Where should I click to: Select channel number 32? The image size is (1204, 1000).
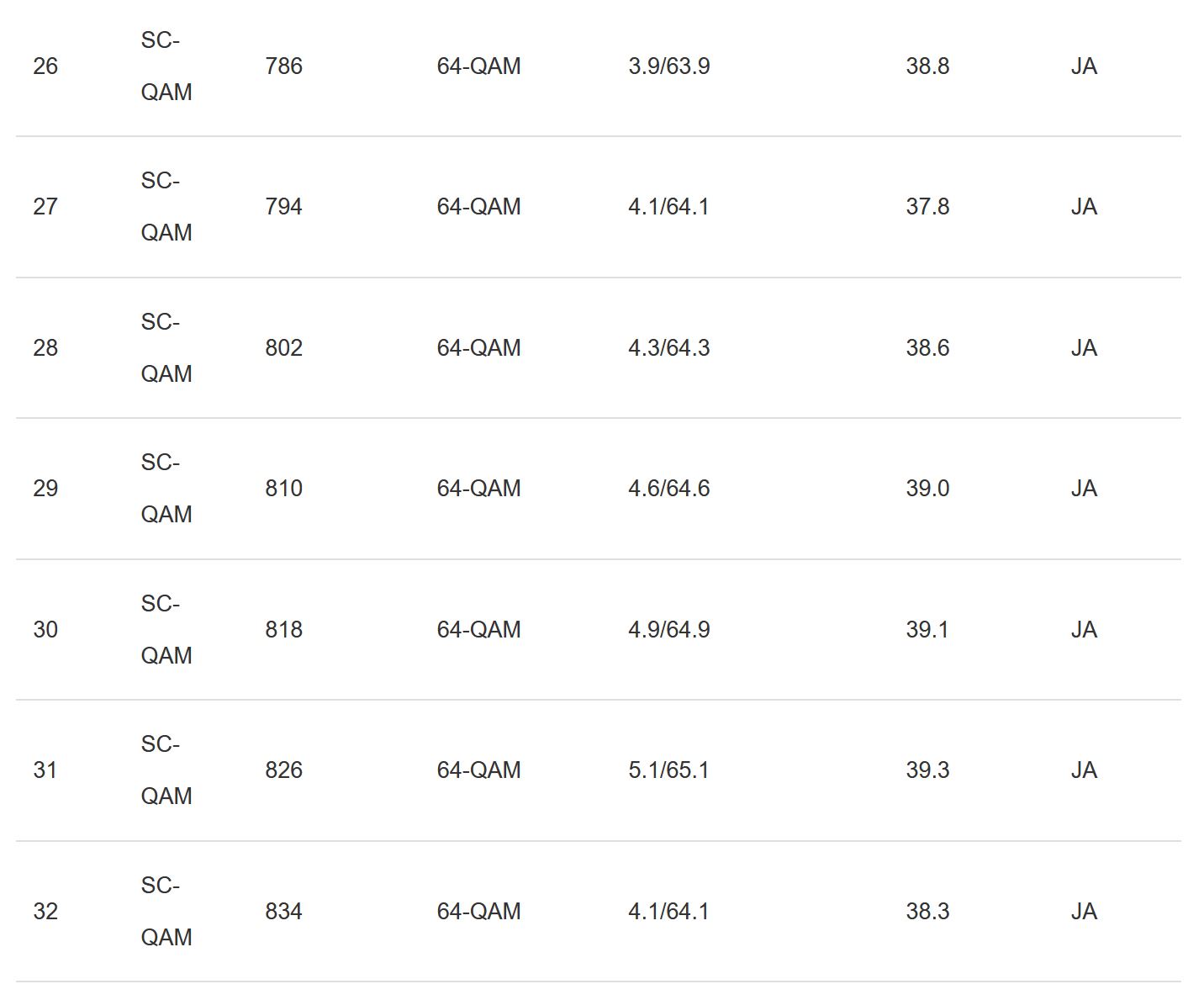click(x=45, y=912)
